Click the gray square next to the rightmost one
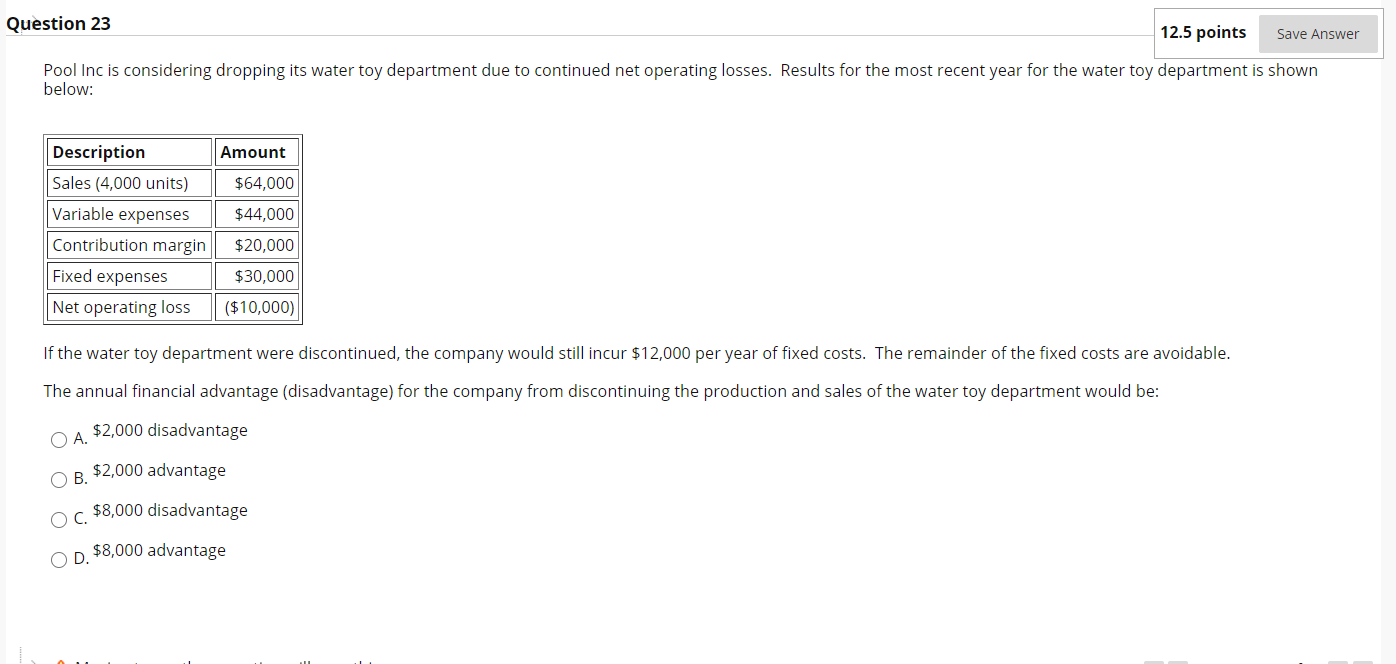1396x664 pixels. point(1337,662)
